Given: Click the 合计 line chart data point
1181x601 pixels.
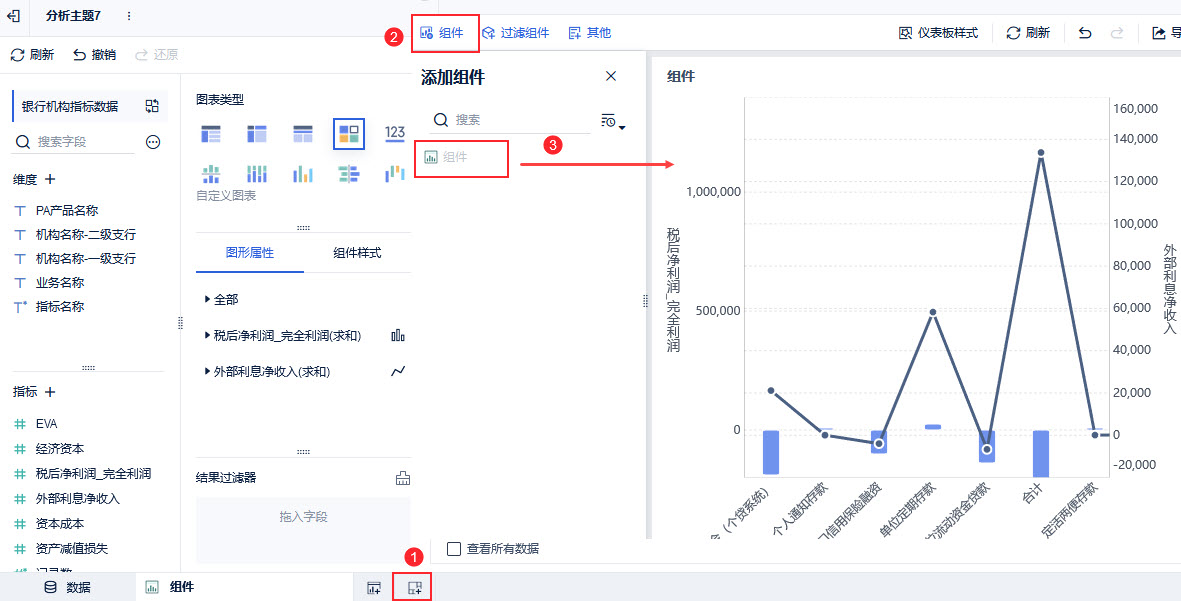Looking at the screenshot, I should point(1040,153).
